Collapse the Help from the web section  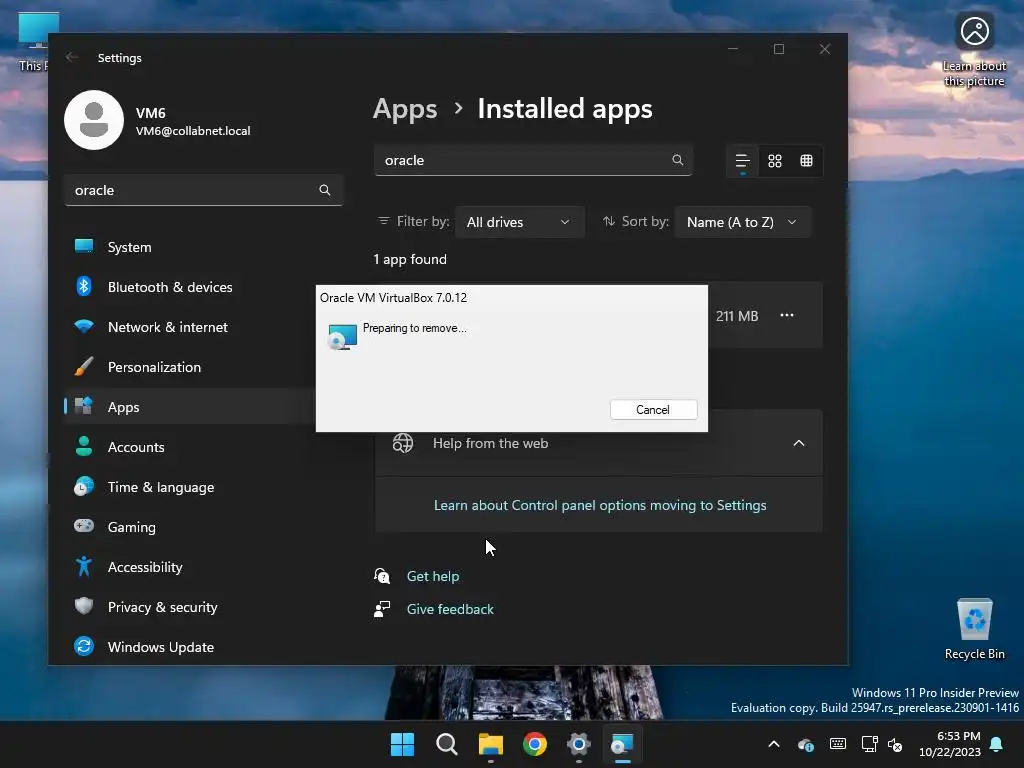(x=799, y=443)
